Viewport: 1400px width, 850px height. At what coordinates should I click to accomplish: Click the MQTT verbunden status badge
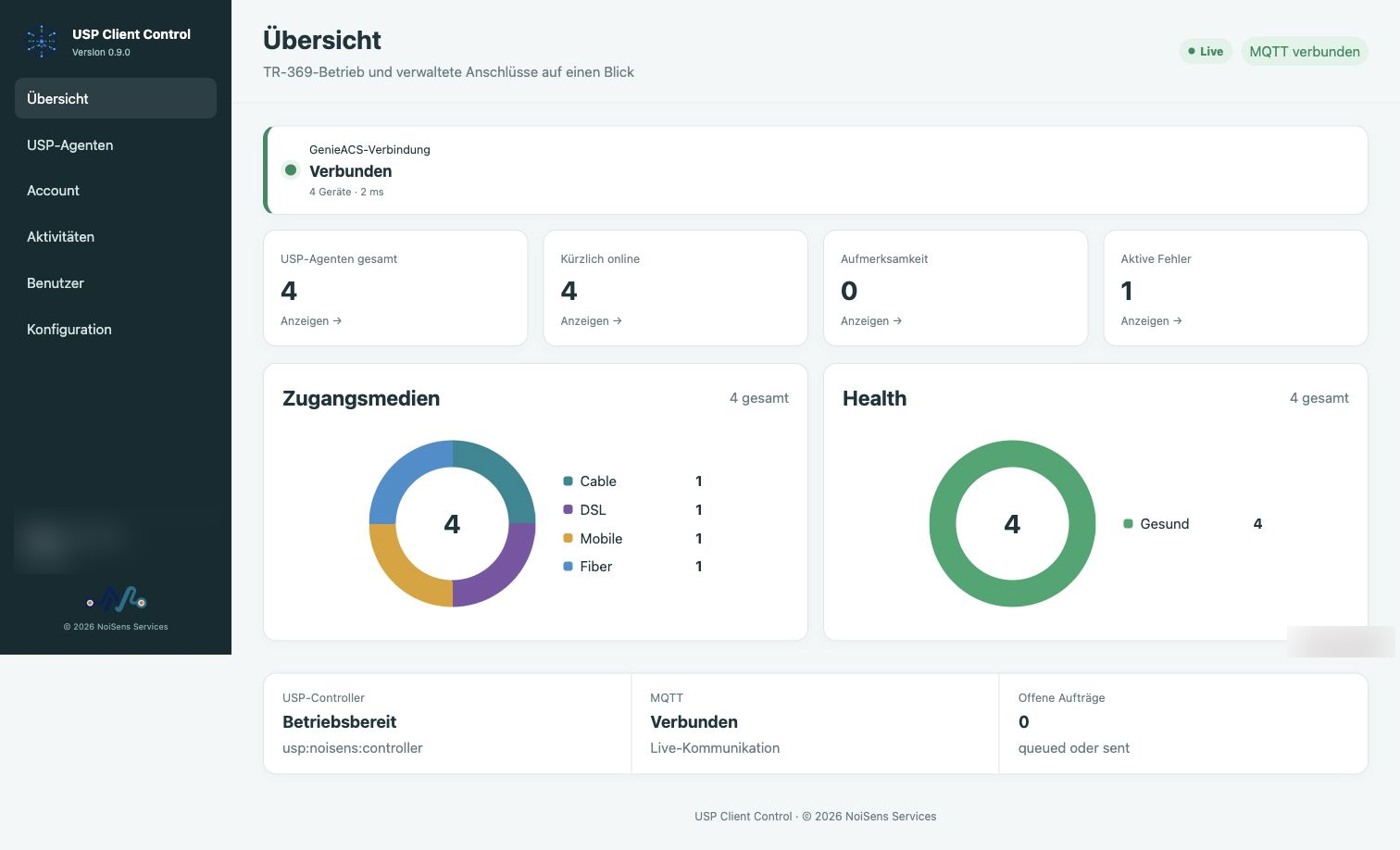coord(1305,52)
